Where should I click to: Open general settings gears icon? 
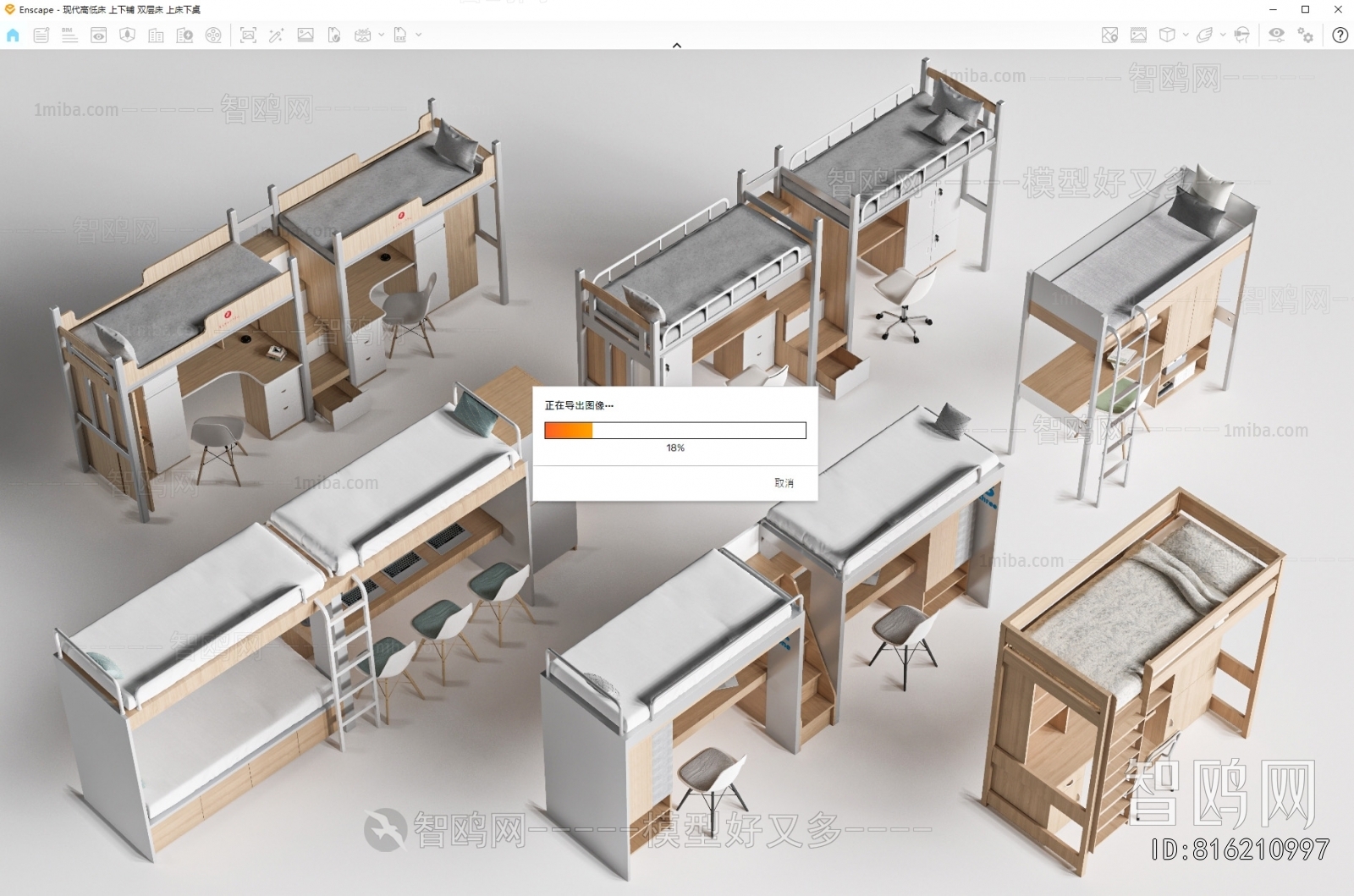click(x=1306, y=35)
